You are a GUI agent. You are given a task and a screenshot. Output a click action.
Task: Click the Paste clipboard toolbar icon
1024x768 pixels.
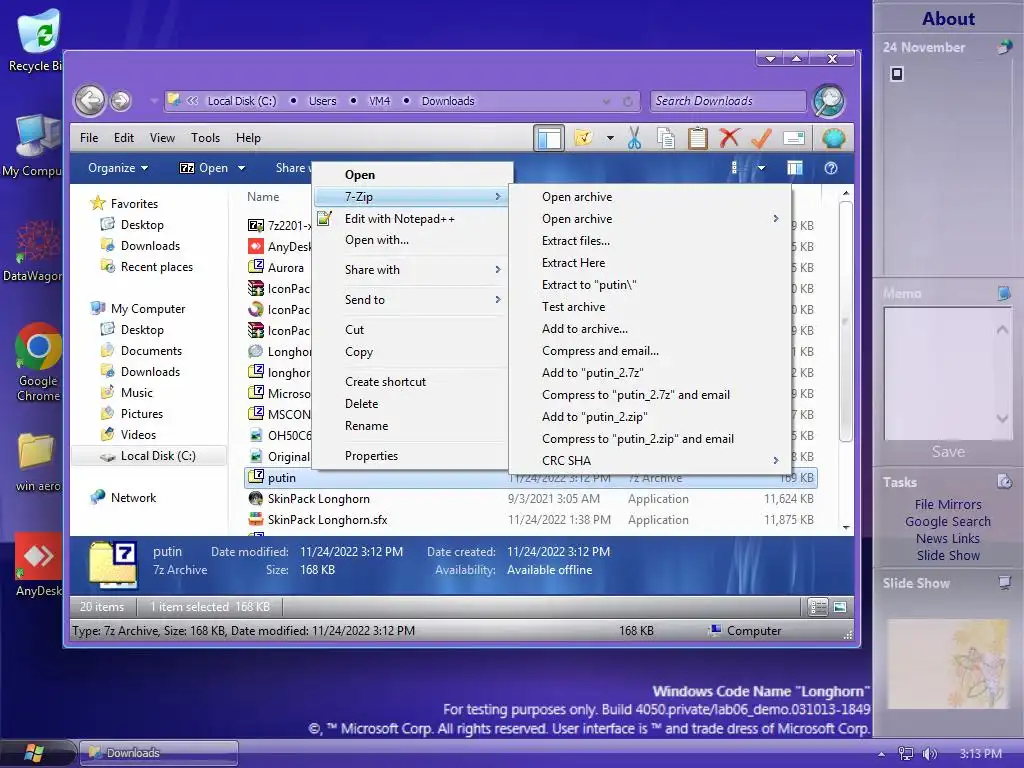pyautogui.click(x=697, y=138)
